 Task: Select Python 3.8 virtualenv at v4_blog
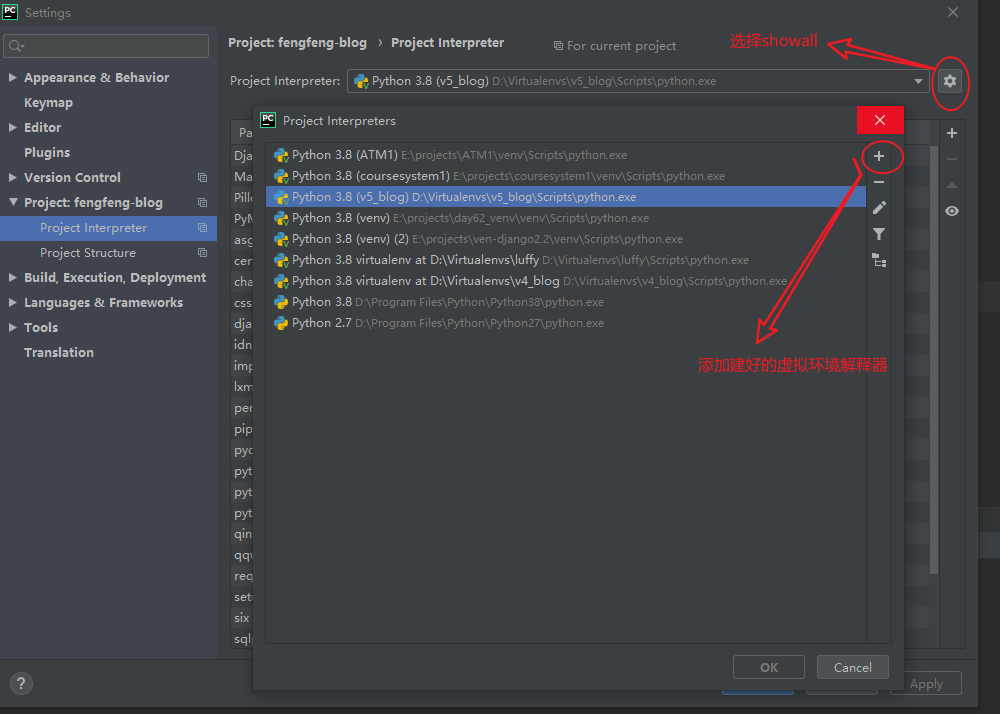tap(566, 281)
